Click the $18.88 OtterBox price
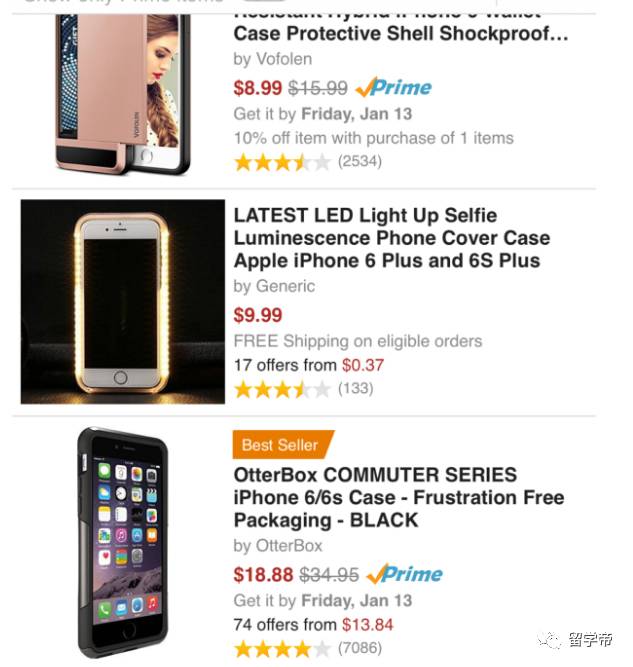633x667 pixels. pos(263,575)
